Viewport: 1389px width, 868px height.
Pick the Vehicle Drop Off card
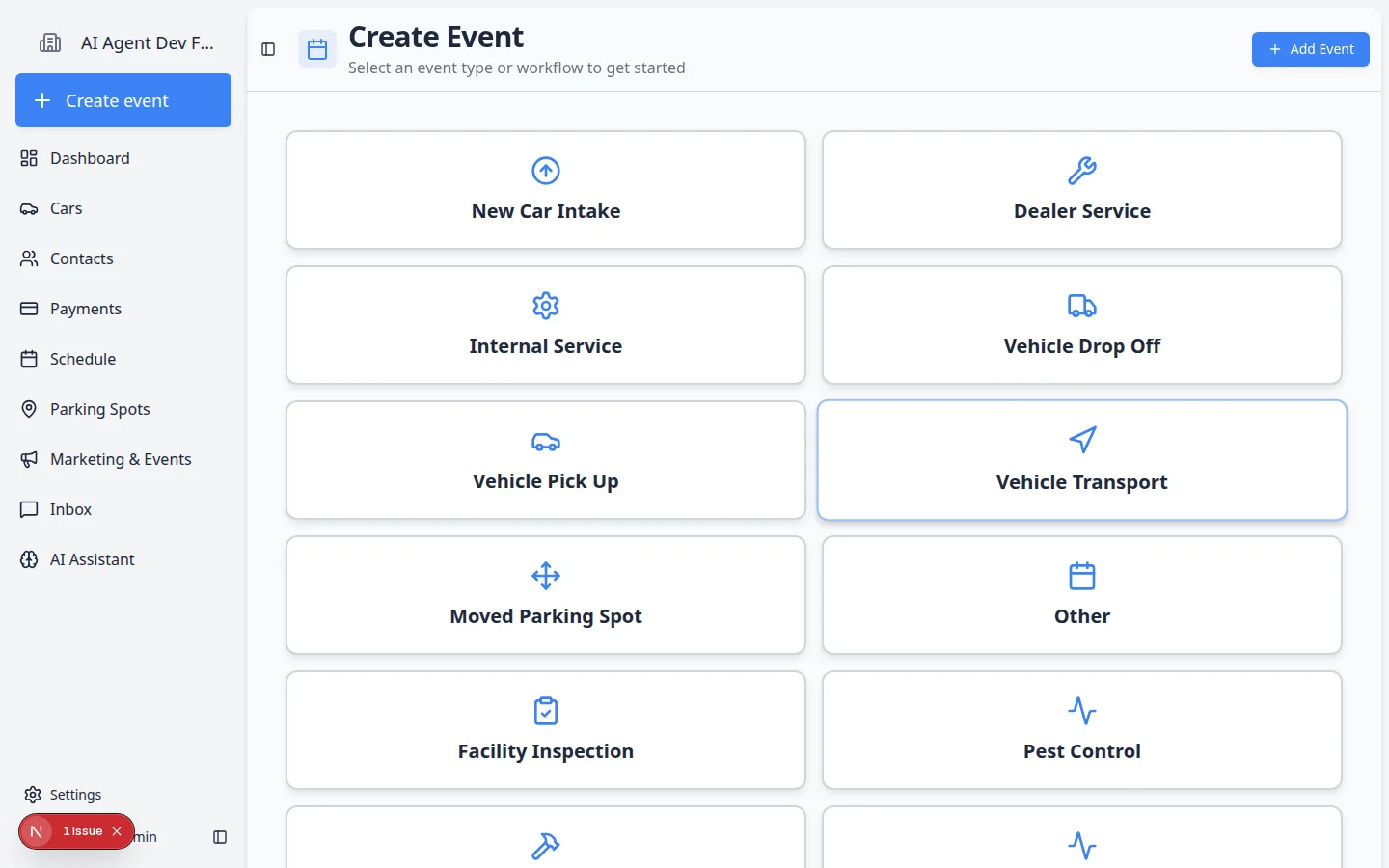1082,325
